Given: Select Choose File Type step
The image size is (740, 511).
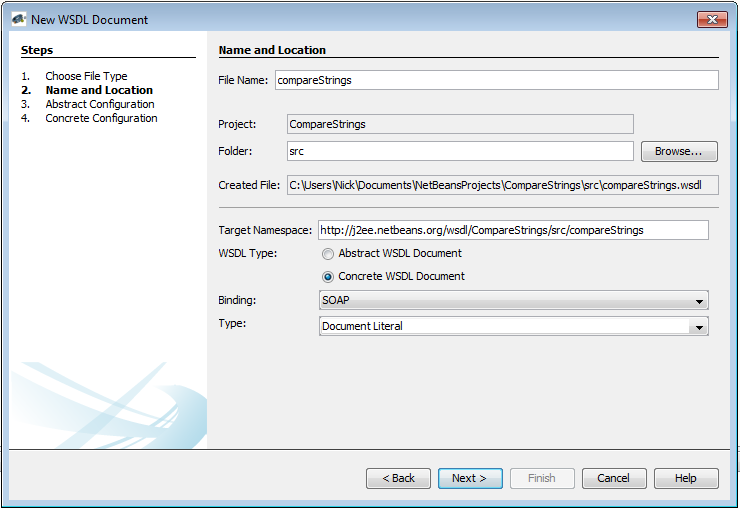Looking at the screenshot, I should pyautogui.click(x=86, y=76).
